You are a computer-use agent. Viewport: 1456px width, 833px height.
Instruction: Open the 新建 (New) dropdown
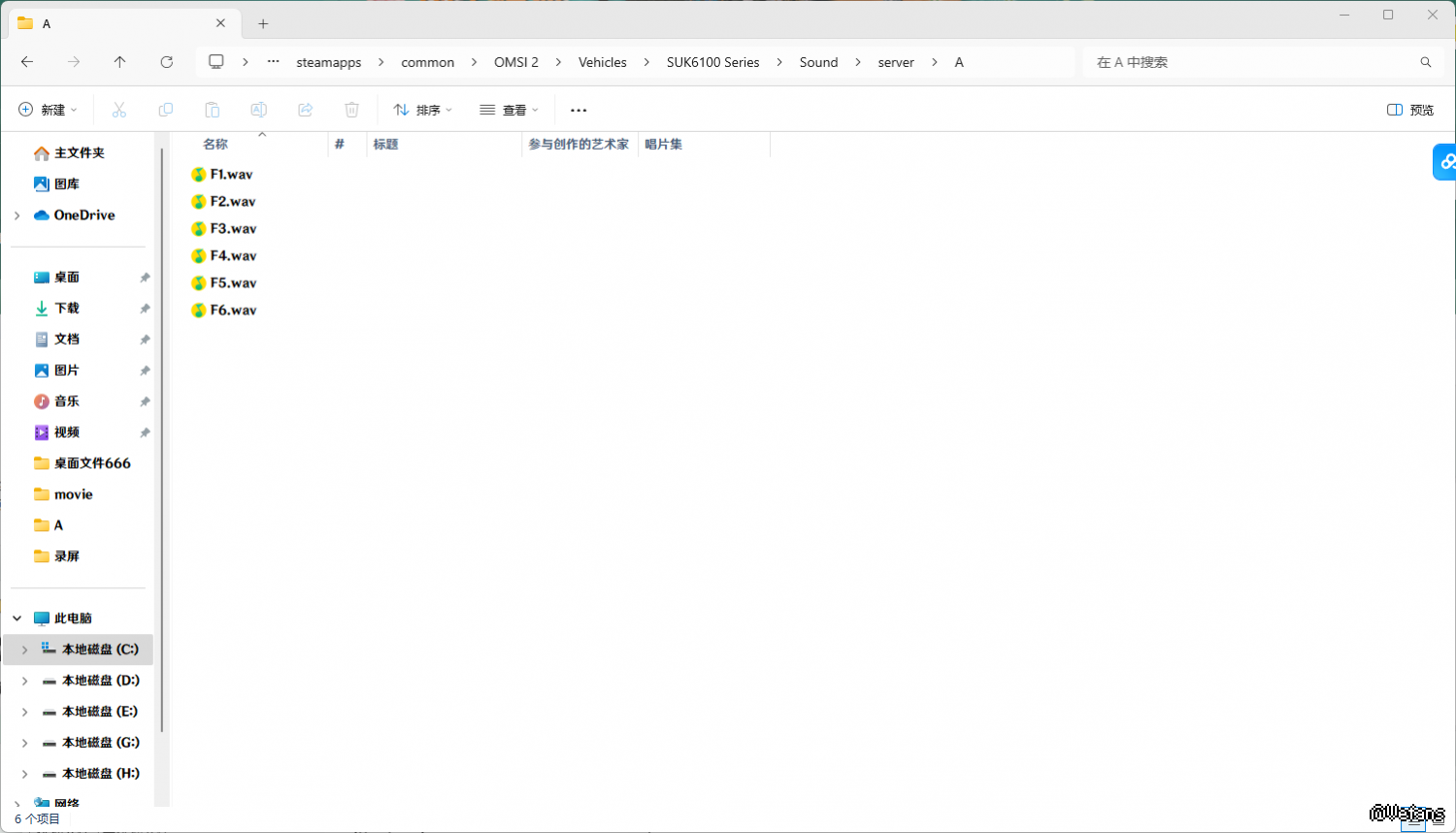pyautogui.click(x=48, y=110)
